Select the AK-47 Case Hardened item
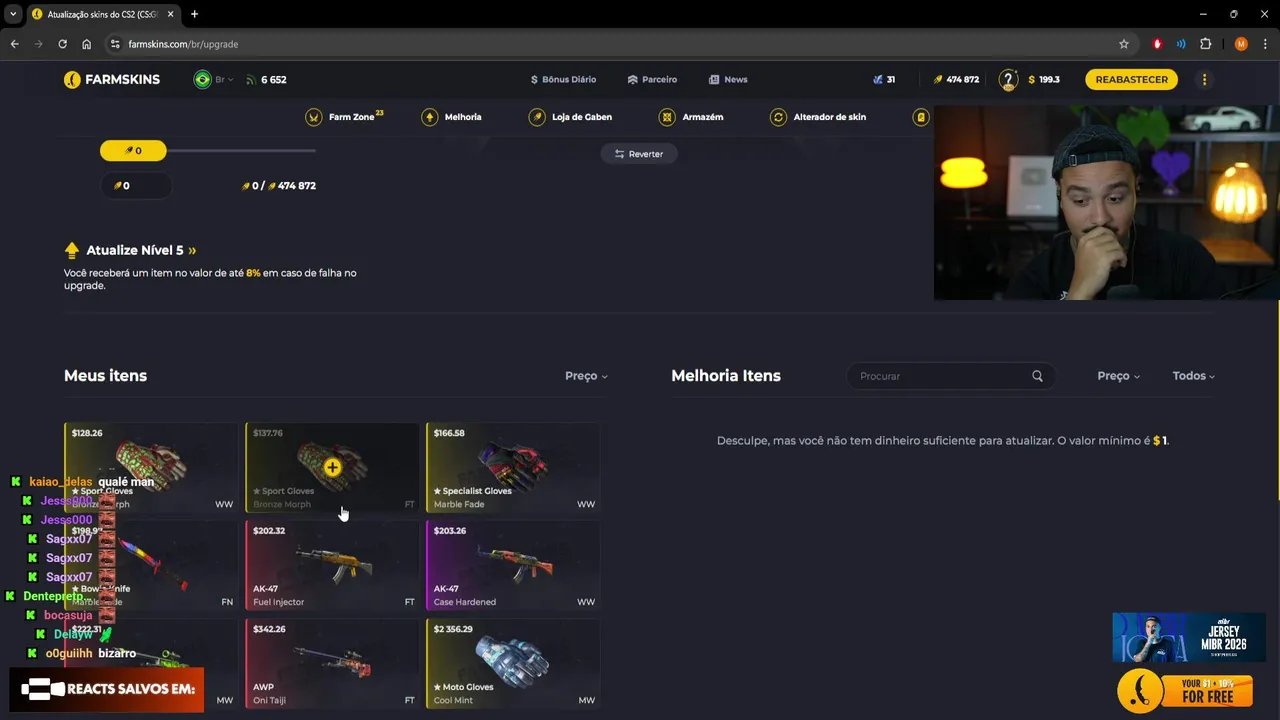Viewport: 1280px width, 720px height. click(x=513, y=565)
